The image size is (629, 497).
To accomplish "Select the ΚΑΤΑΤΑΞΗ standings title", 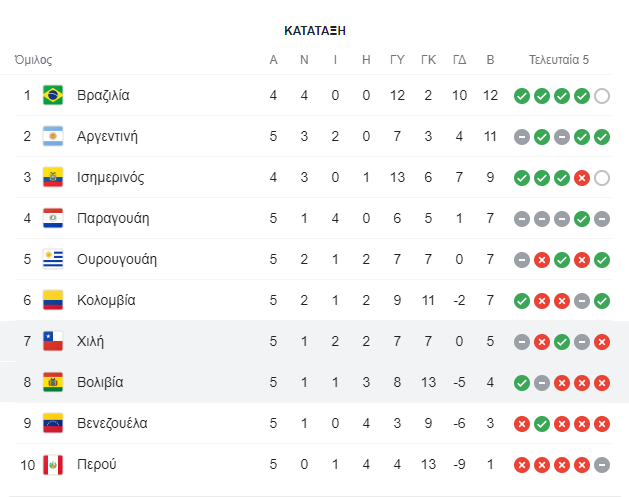I will pyautogui.click(x=315, y=30).
